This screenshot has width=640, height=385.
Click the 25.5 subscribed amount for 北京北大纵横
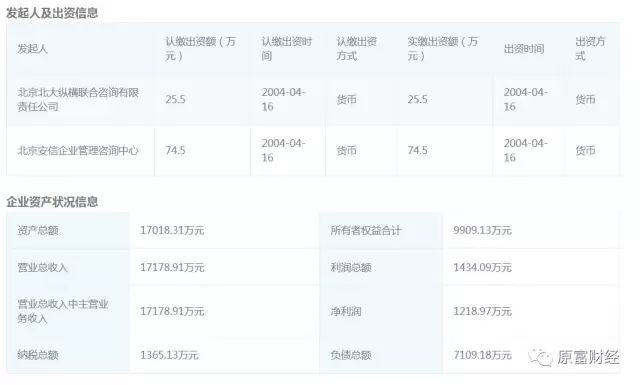click(x=176, y=100)
